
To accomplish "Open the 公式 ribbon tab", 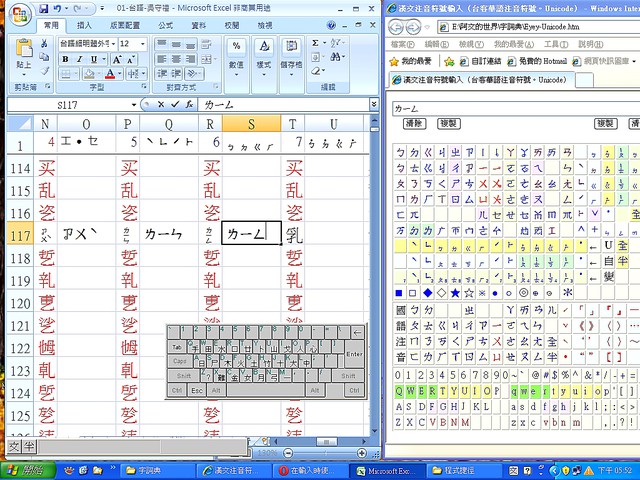I will (x=165, y=25).
